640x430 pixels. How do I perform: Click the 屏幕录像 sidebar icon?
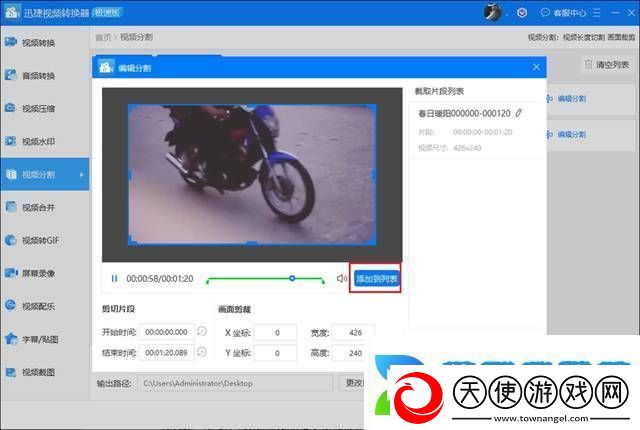[x=11, y=273]
